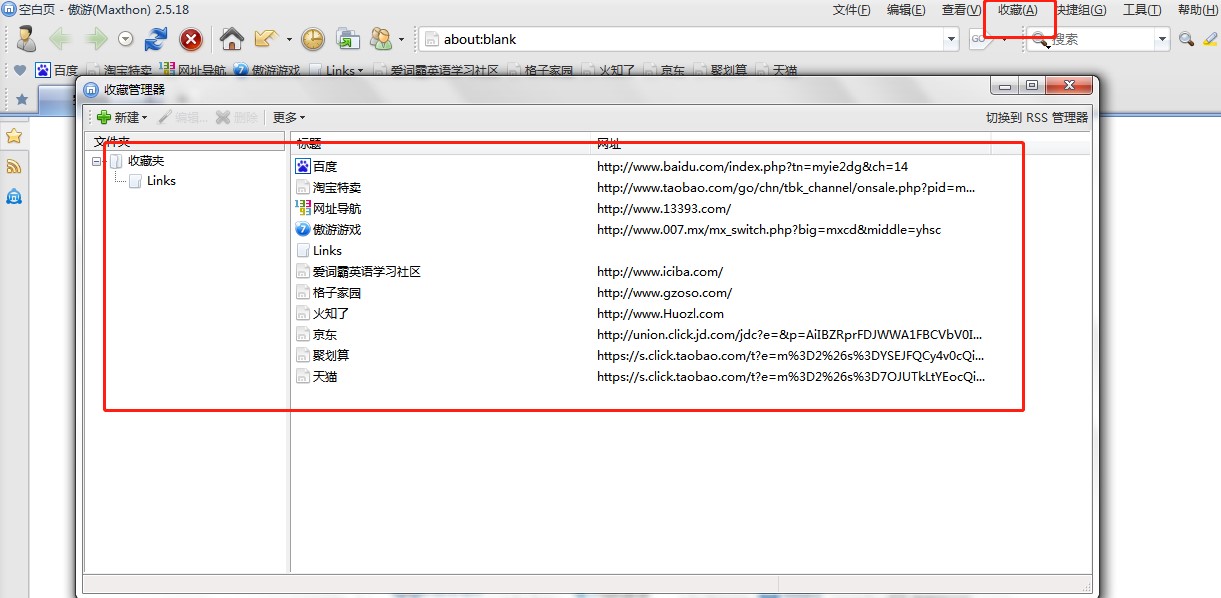
Task: Click the two-people toolbar icon
Action: (x=381, y=39)
